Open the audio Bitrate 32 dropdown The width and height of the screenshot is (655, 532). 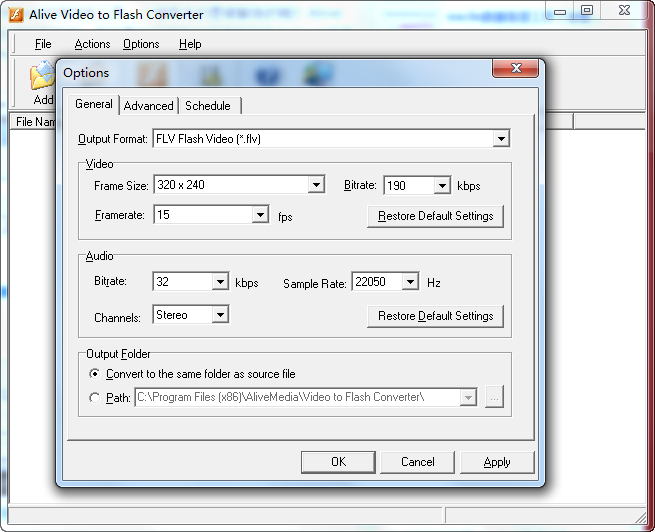[220, 281]
